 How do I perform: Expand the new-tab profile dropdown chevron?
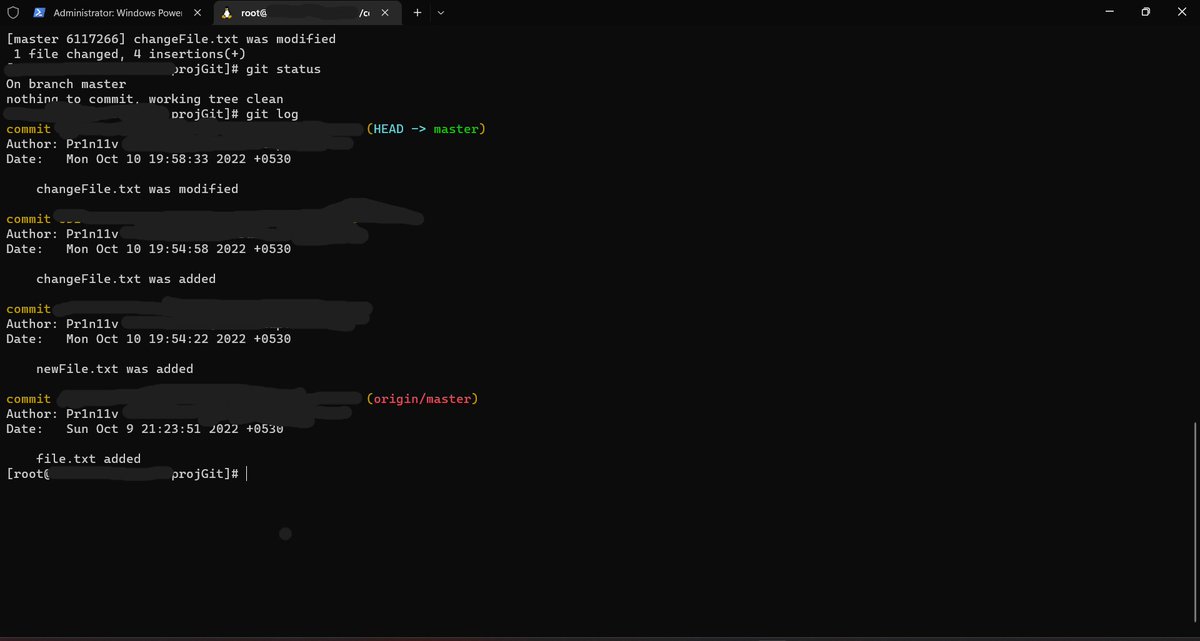point(441,13)
